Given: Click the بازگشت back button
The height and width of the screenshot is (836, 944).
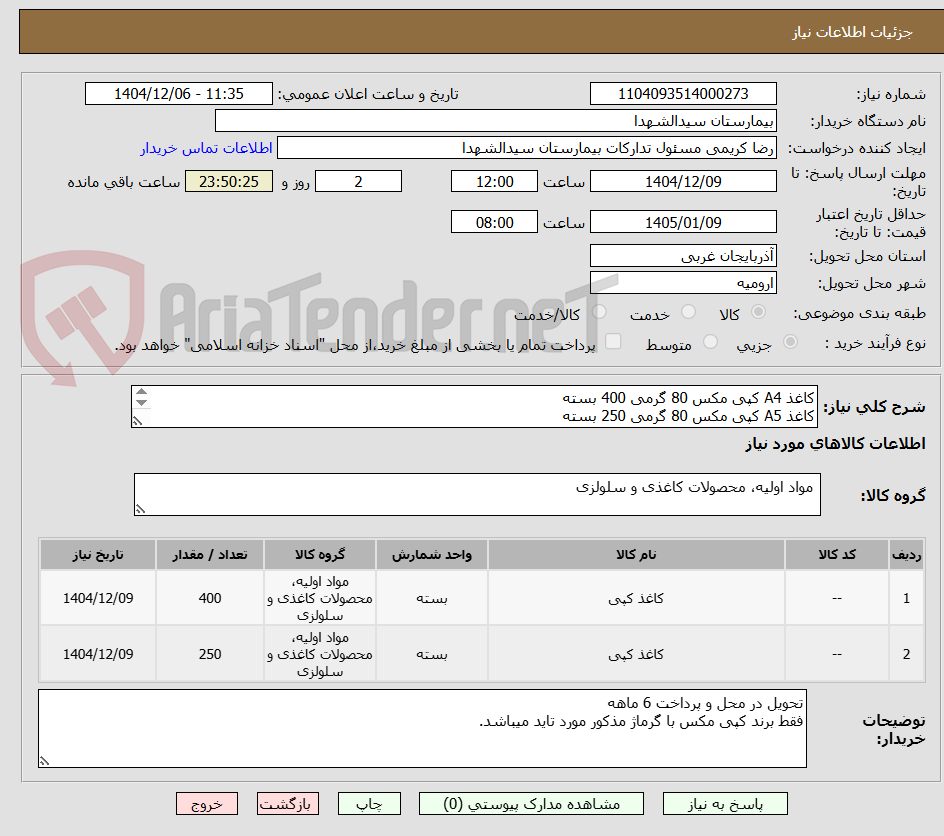Looking at the screenshot, I should point(287,804).
